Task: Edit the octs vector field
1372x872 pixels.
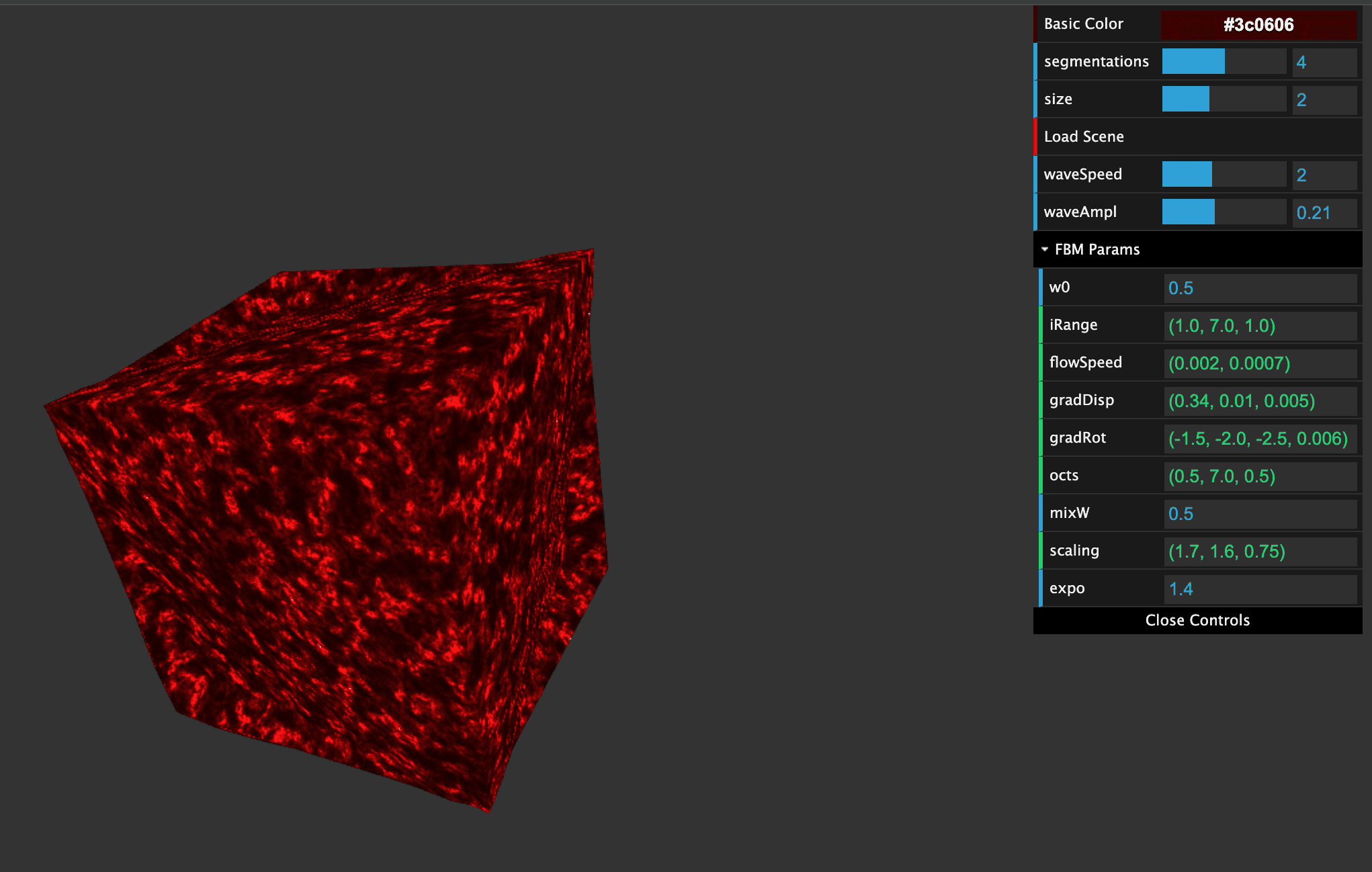Action: [1260, 476]
